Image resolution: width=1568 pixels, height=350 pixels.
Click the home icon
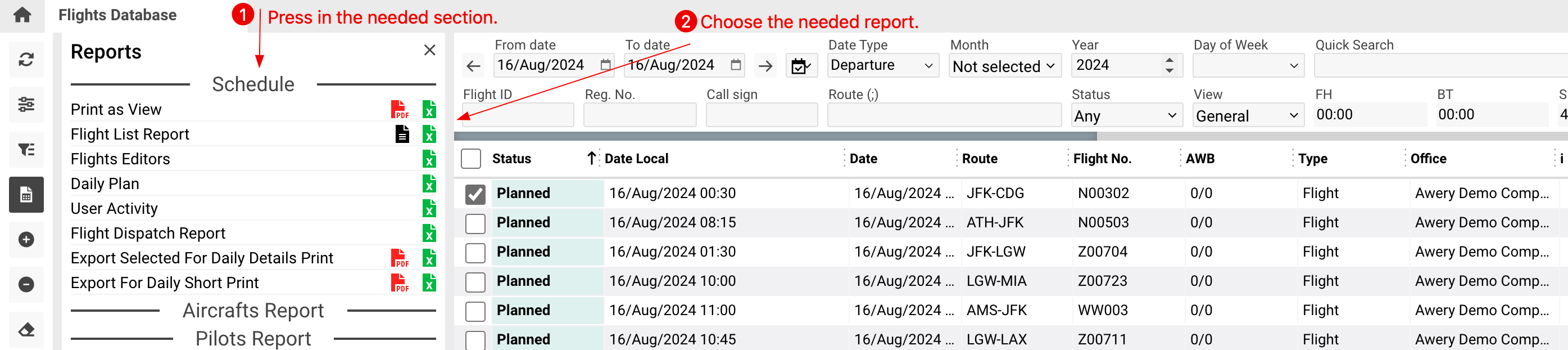(22, 15)
